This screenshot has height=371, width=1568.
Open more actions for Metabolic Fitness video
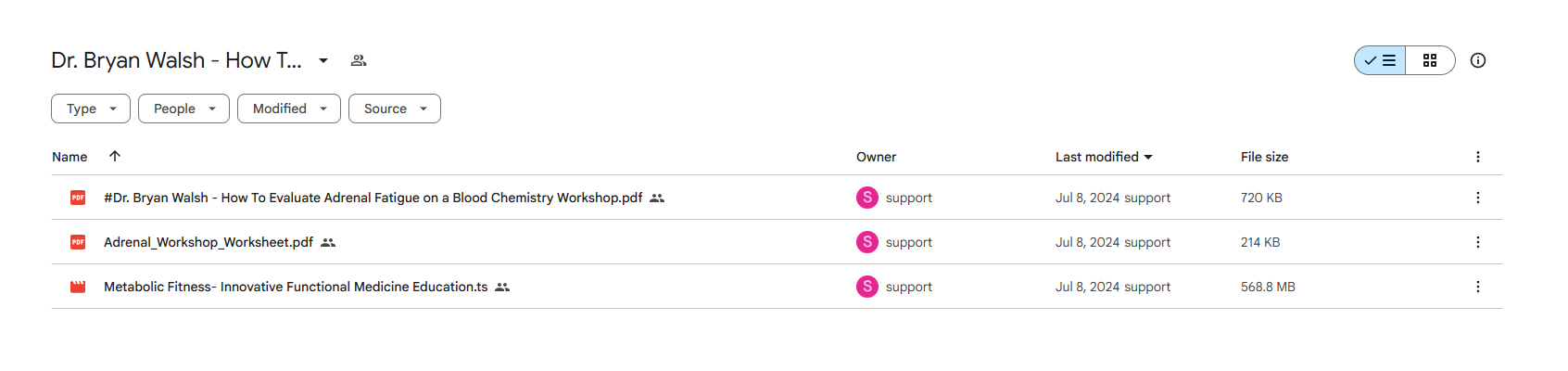pos(1478,287)
